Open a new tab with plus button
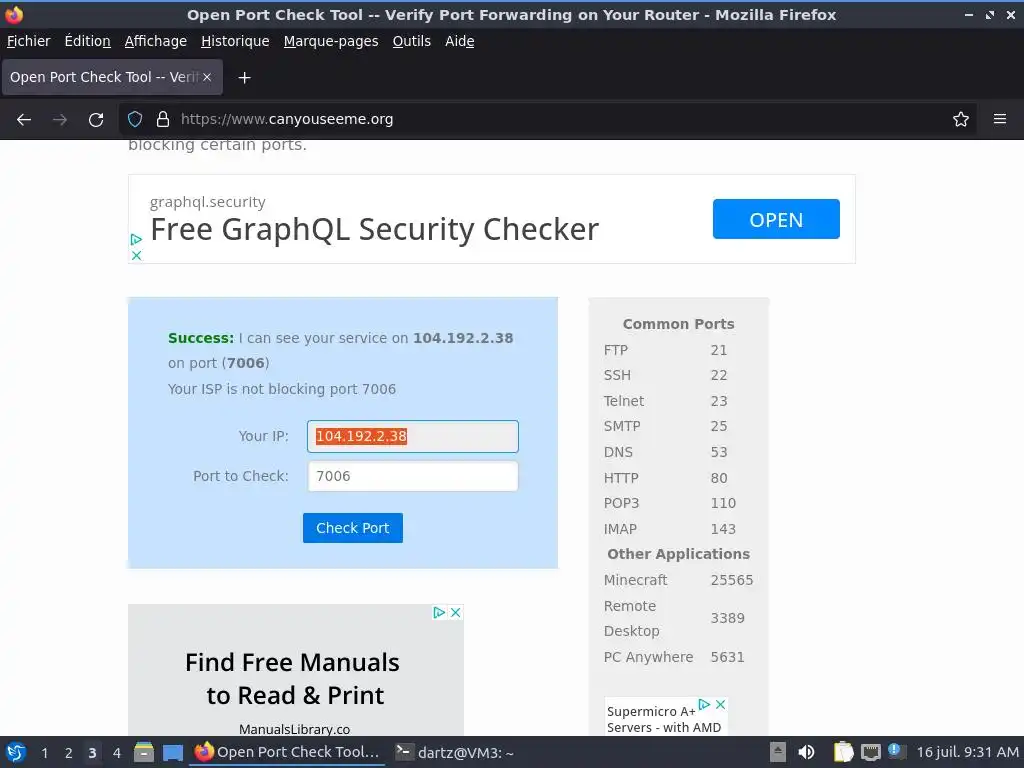 click(x=244, y=78)
